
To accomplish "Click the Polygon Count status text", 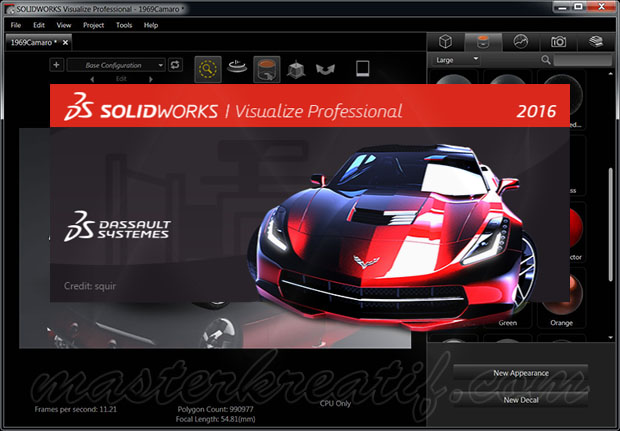I will click(x=215, y=409).
